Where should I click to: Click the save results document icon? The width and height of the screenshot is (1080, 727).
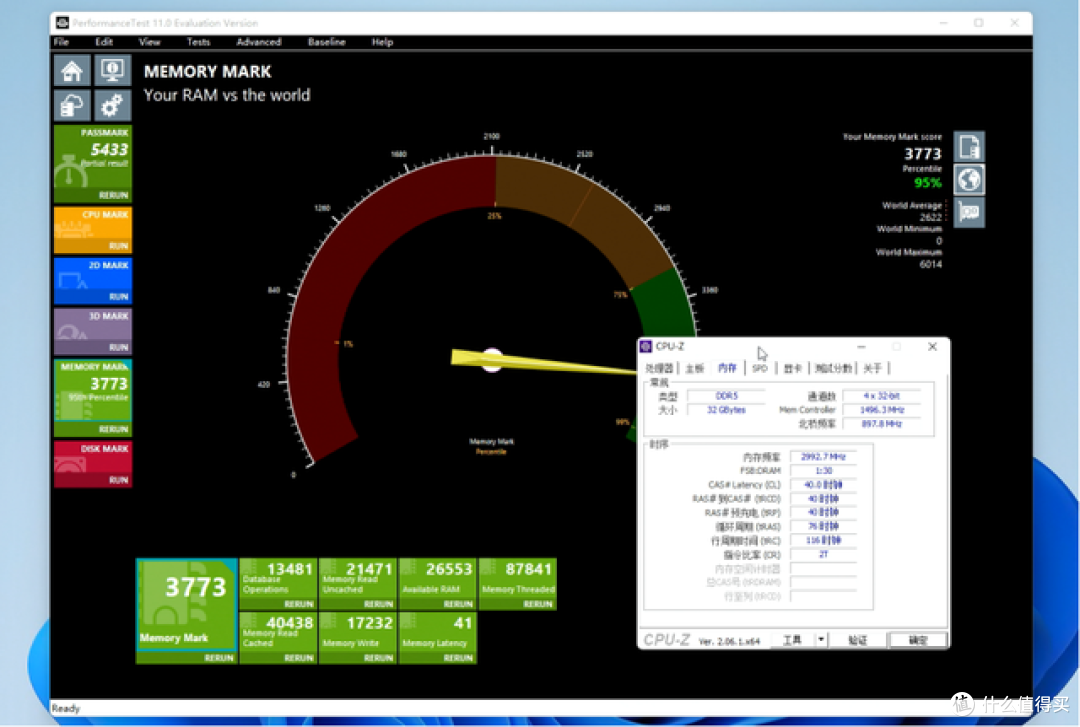(x=969, y=147)
